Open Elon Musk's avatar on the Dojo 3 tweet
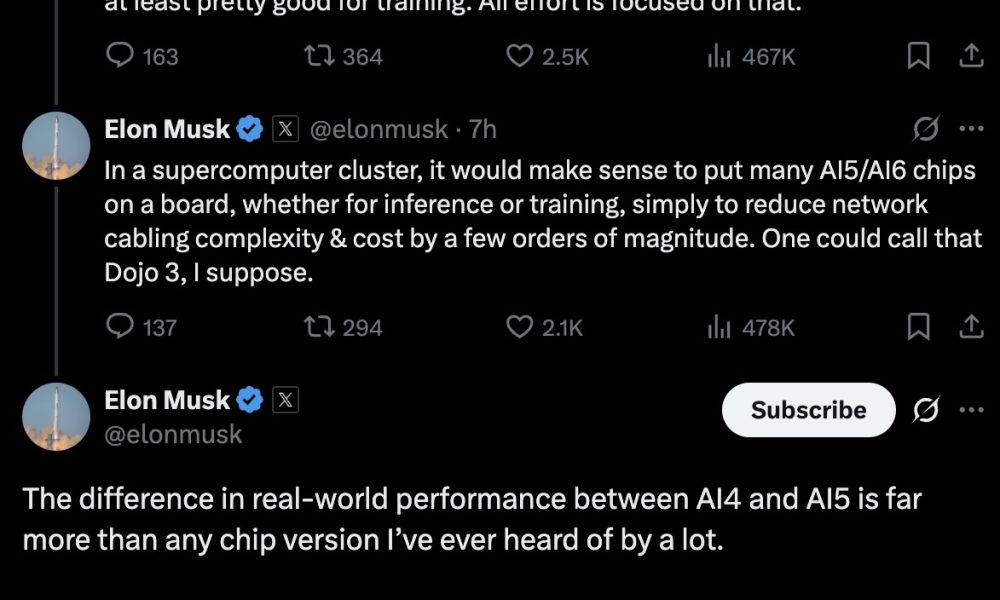Image resolution: width=1000 pixels, height=600 pixels. click(x=57, y=147)
